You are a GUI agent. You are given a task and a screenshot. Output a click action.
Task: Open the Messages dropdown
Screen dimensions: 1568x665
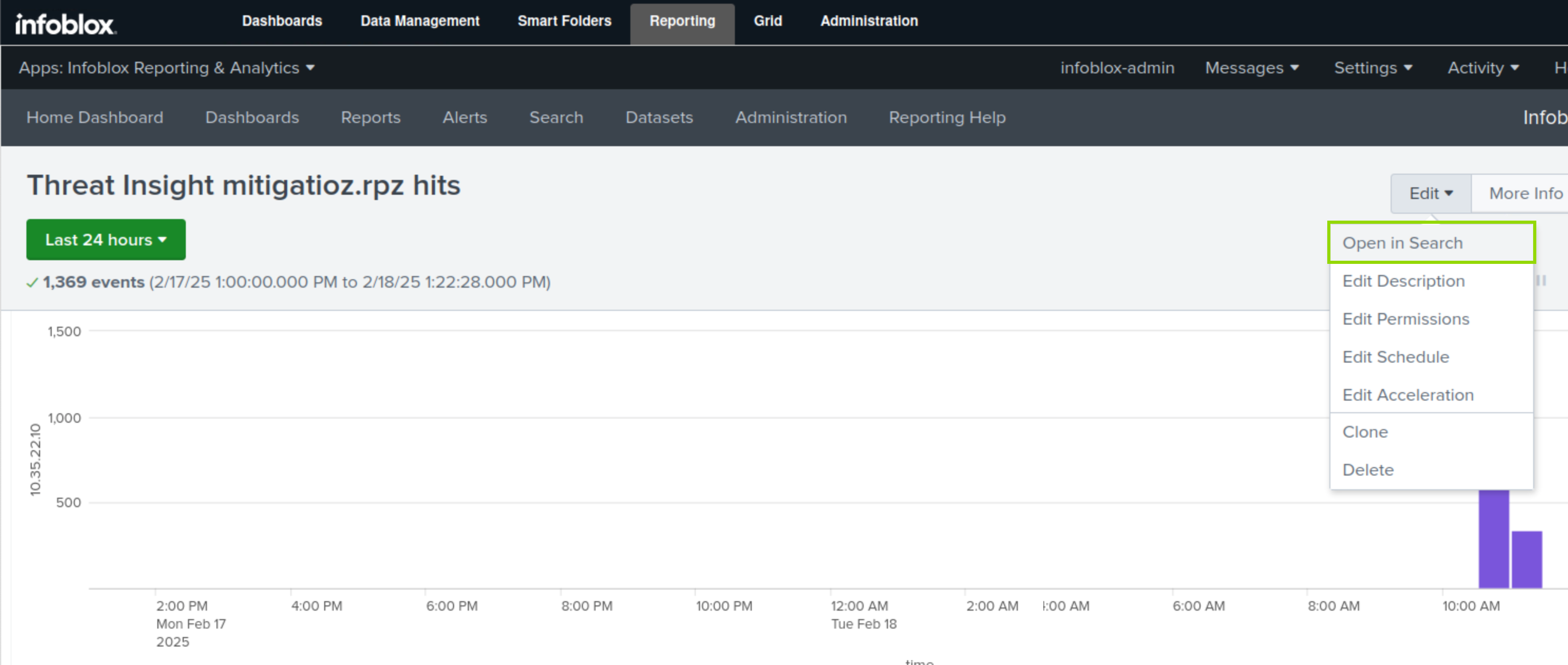point(1251,68)
